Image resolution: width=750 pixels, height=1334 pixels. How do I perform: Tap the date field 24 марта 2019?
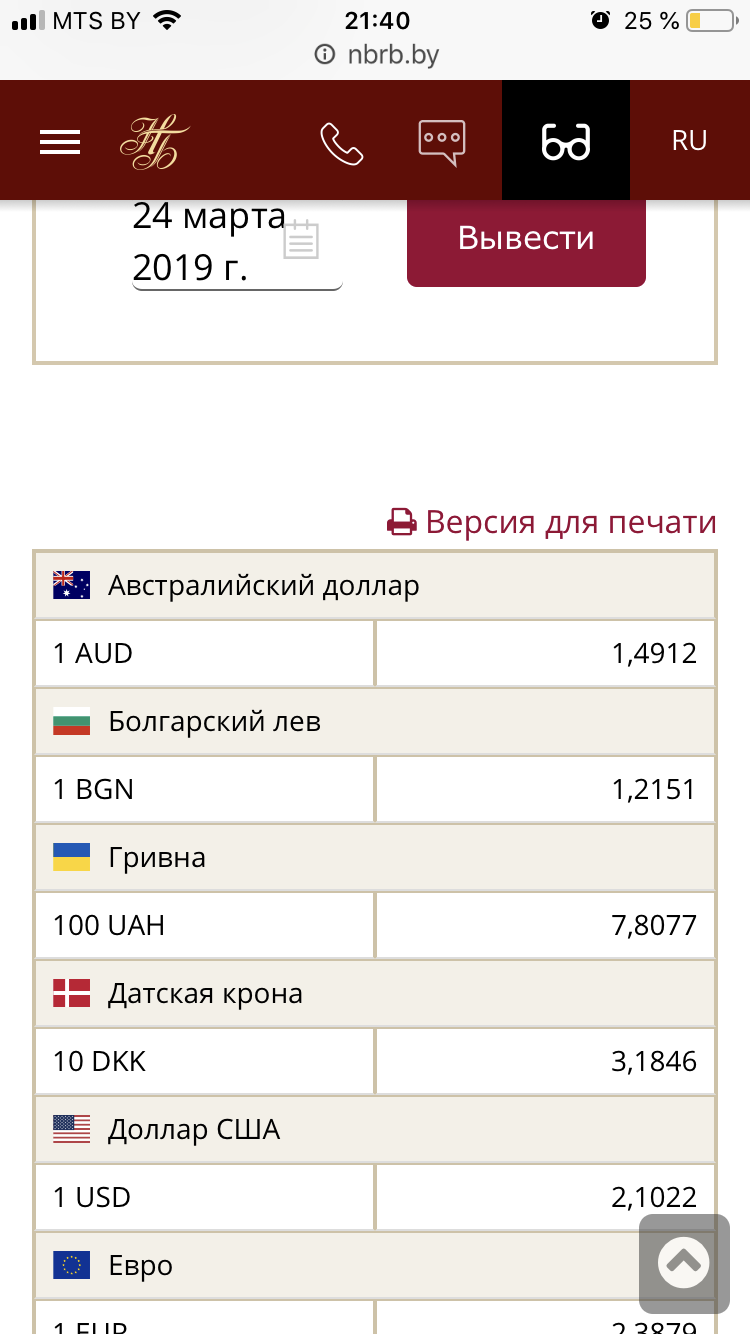click(x=208, y=242)
